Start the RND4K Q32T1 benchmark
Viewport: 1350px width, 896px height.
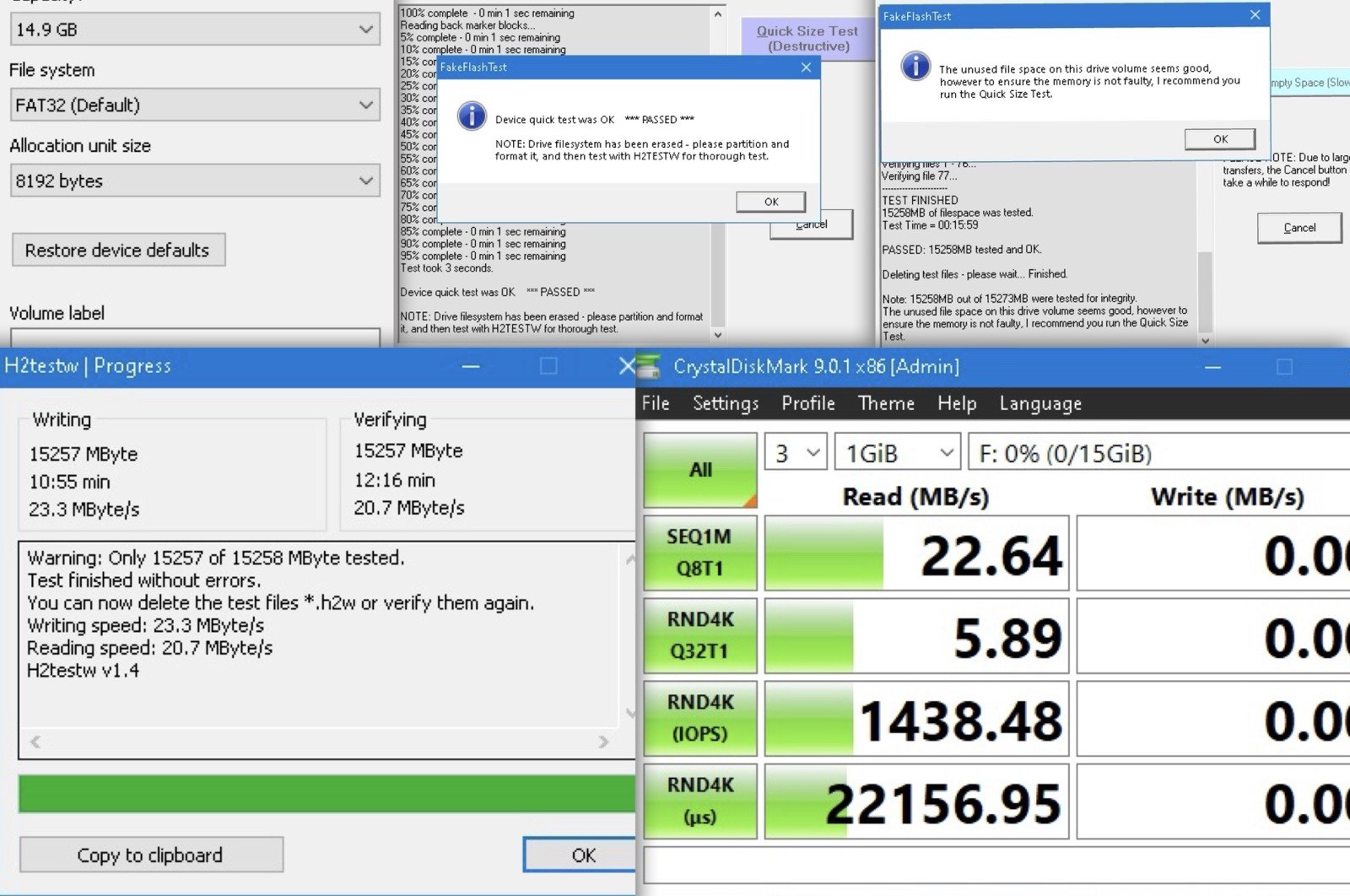tap(700, 635)
